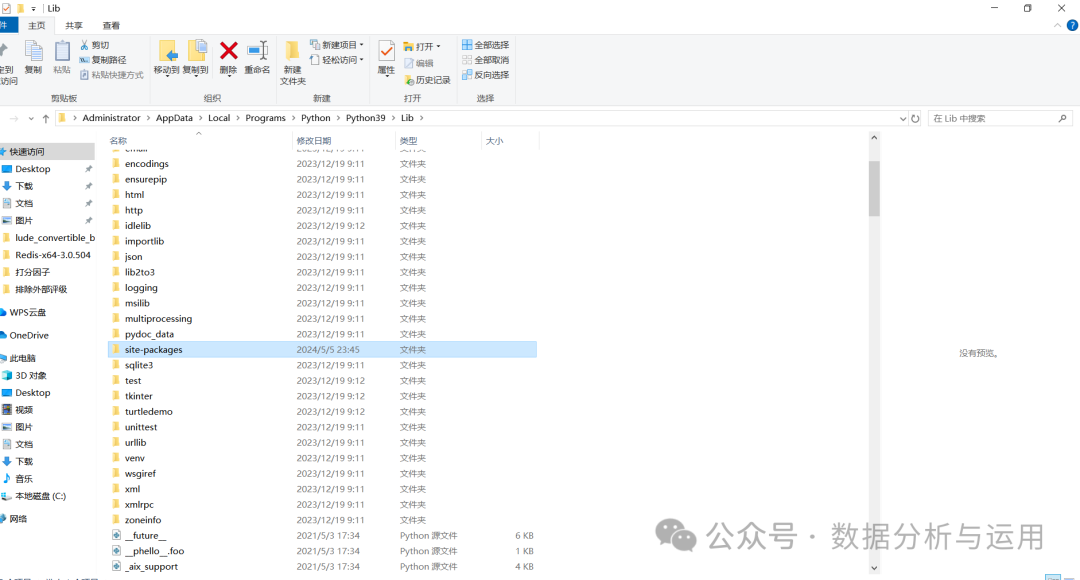Expand the Quick Access Toolbar customize arrow
This screenshot has width=1080, height=580.
pyautogui.click(x=33, y=8)
